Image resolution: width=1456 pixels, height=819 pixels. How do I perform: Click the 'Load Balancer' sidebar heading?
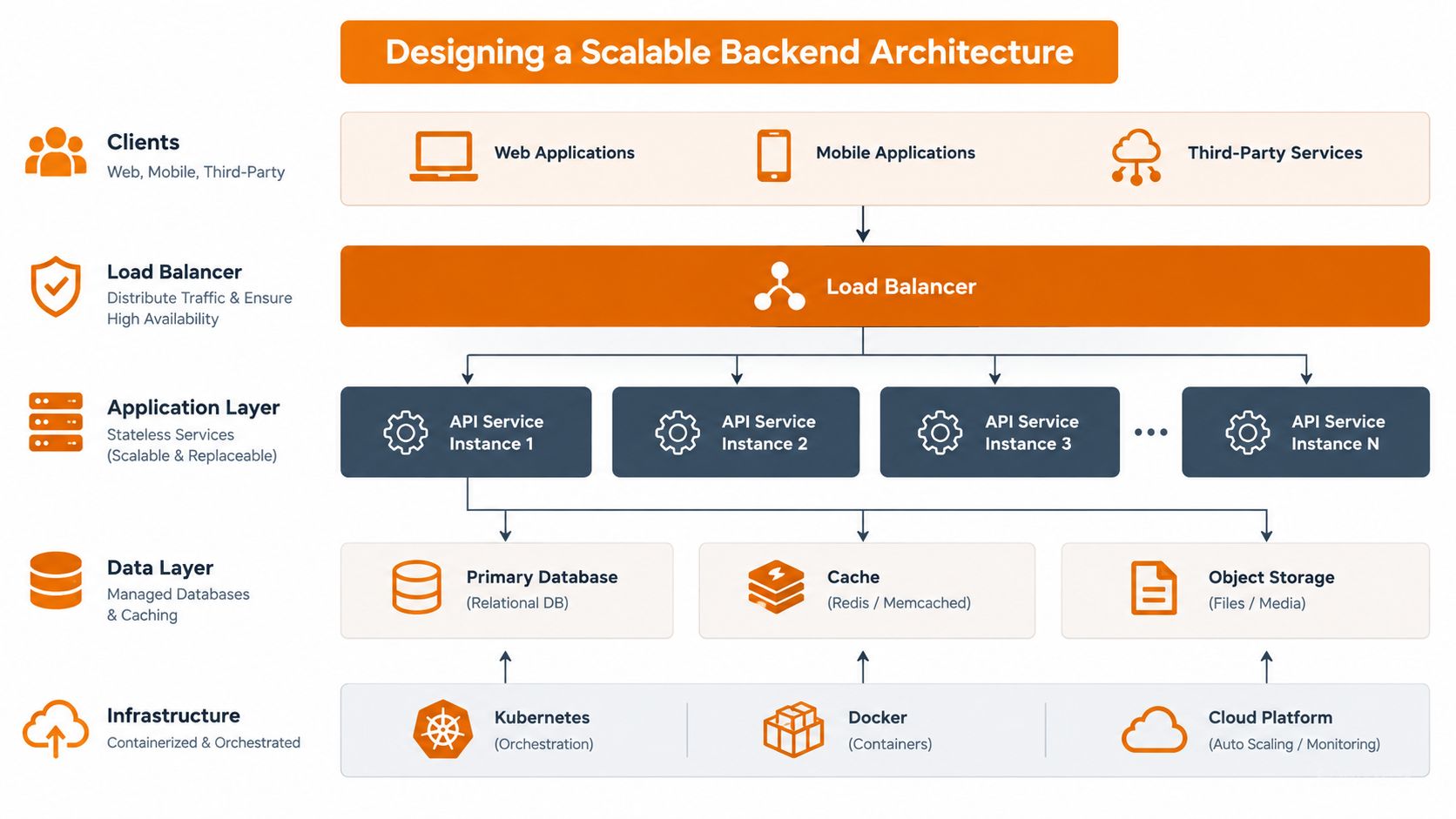tap(174, 272)
